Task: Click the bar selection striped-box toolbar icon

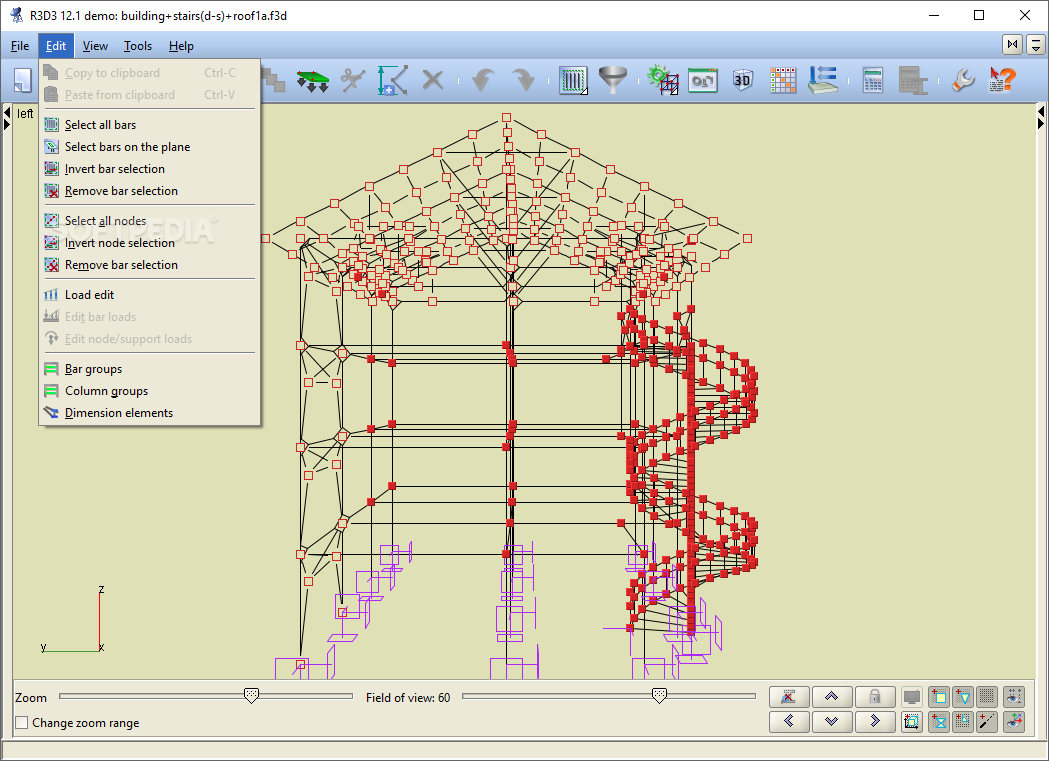Action: click(x=573, y=80)
